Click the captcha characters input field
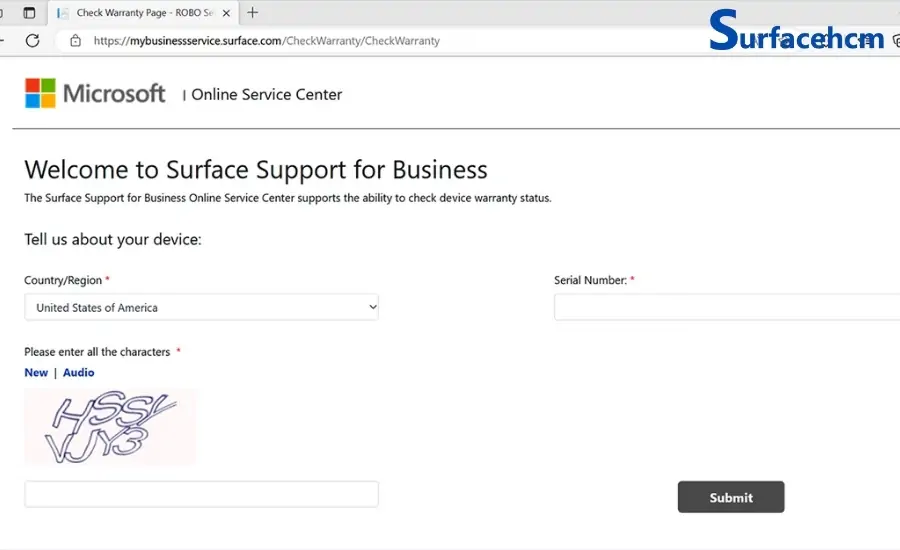Image resolution: width=900 pixels, height=550 pixels. [201, 494]
